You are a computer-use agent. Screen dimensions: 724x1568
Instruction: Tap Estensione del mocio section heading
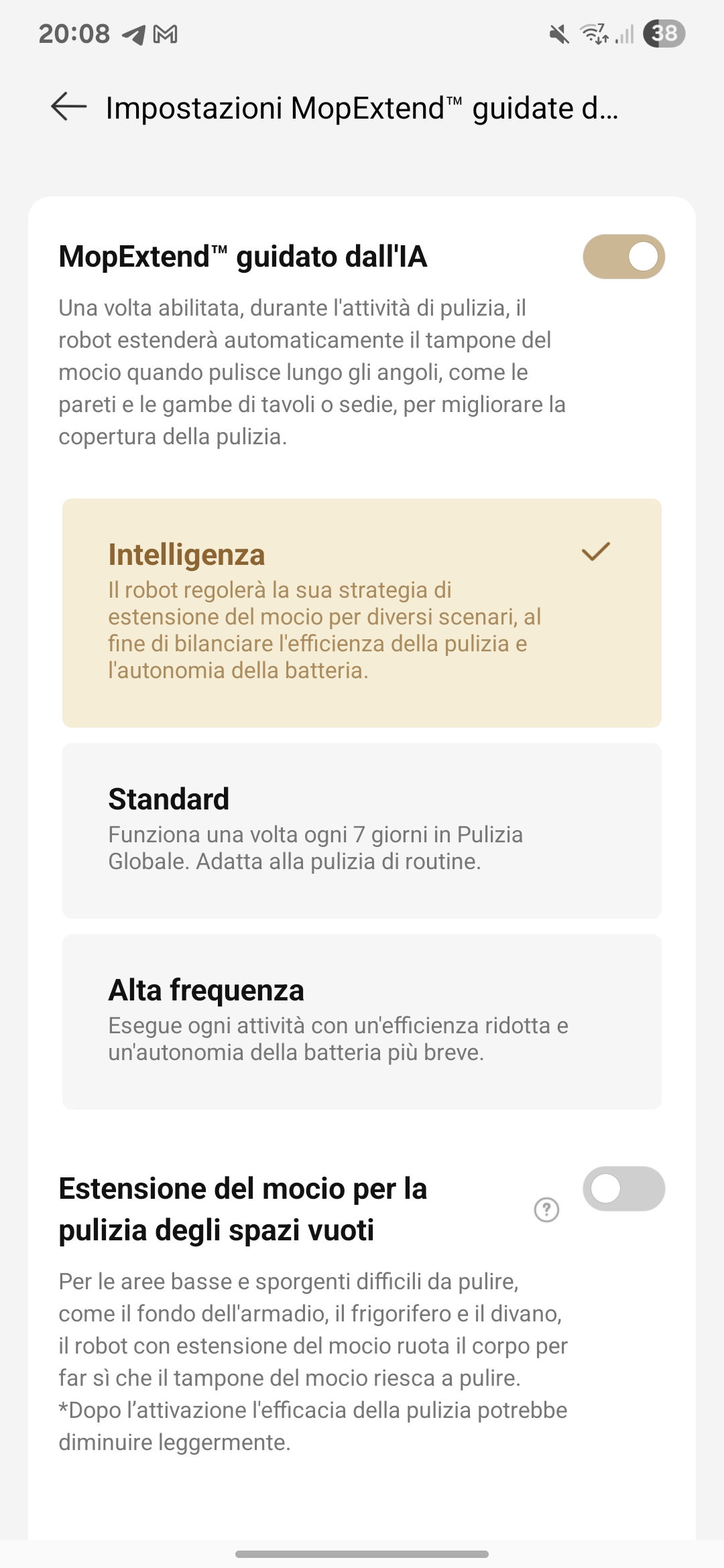point(243,1210)
